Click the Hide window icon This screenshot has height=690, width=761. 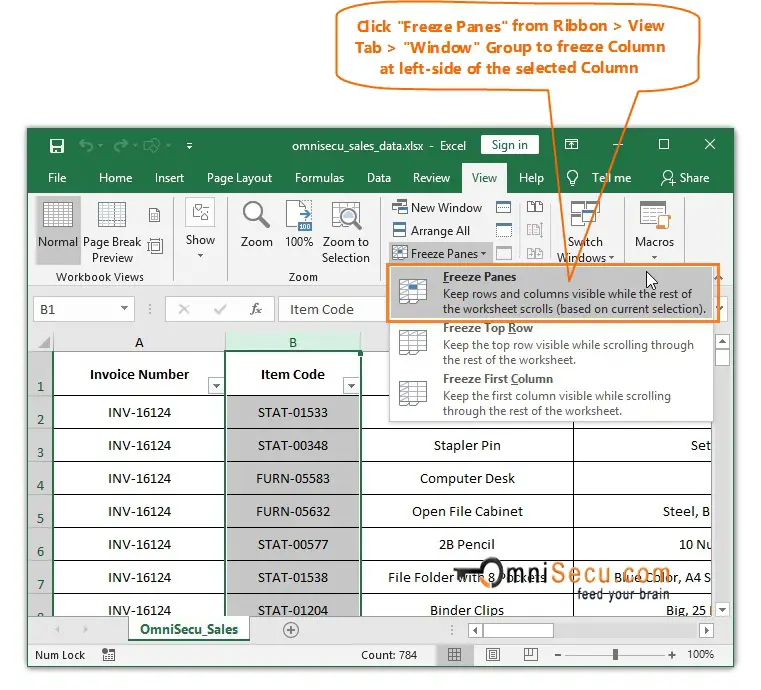(x=503, y=230)
